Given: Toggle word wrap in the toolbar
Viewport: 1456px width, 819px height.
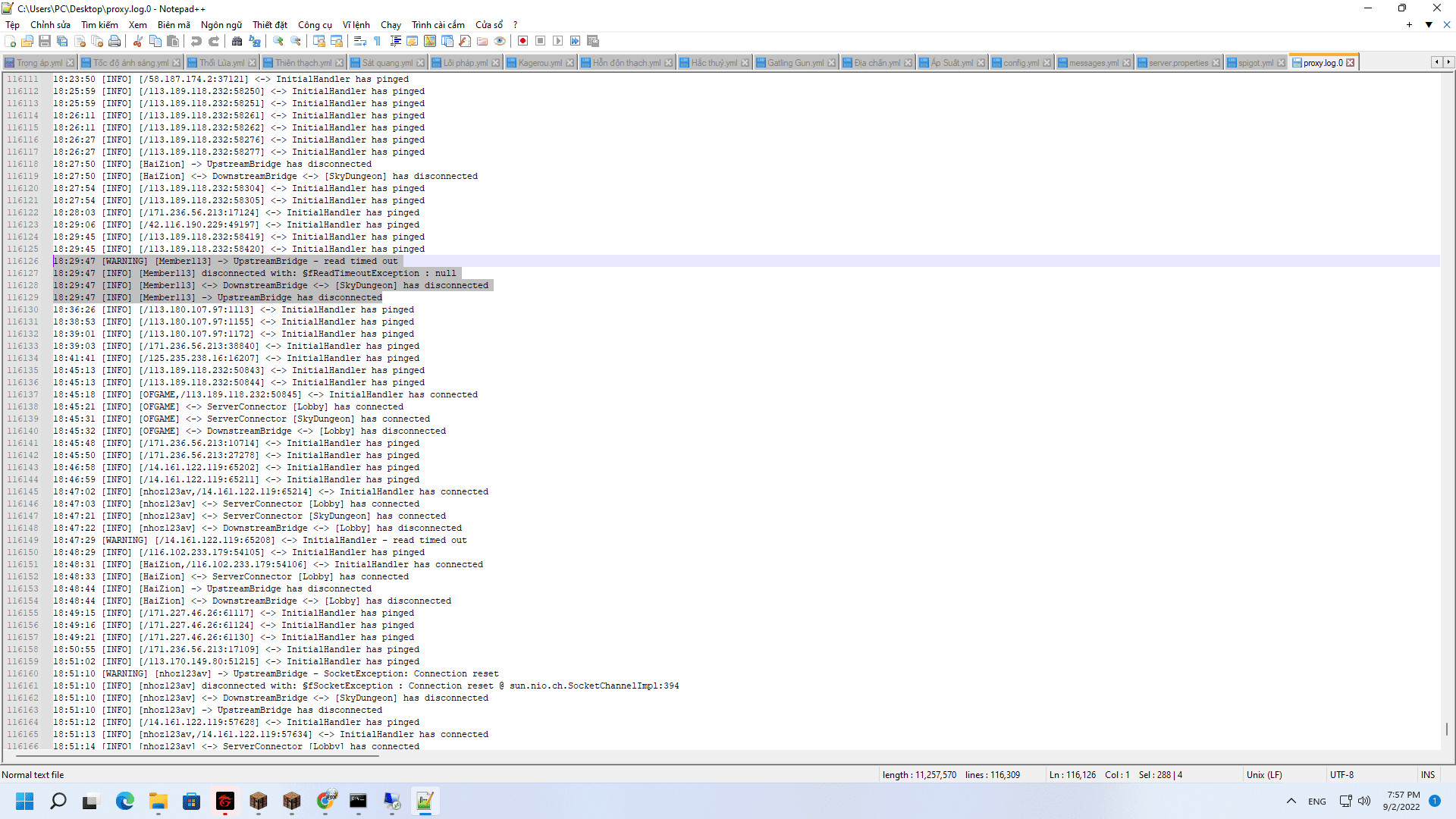Looking at the screenshot, I should tap(360, 41).
